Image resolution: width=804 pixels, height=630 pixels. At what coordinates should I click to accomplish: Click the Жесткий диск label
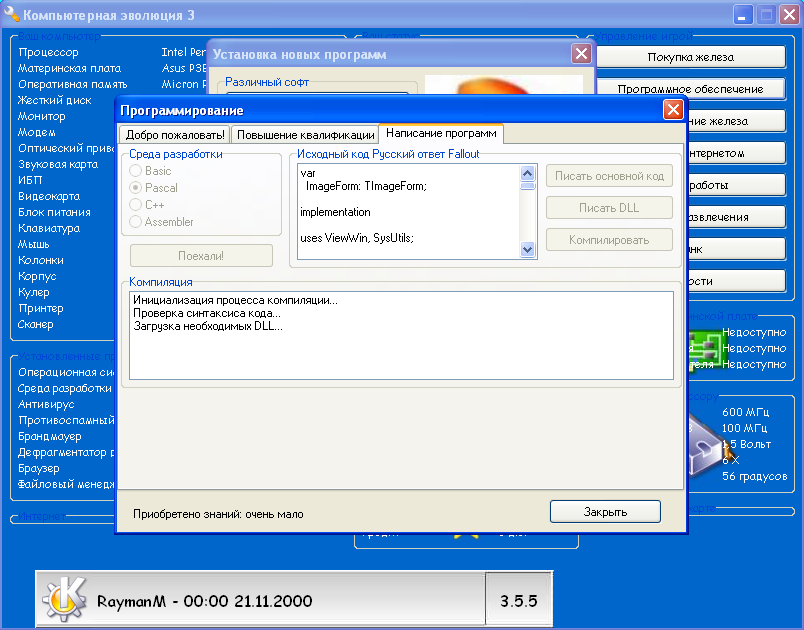pos(54,100)
